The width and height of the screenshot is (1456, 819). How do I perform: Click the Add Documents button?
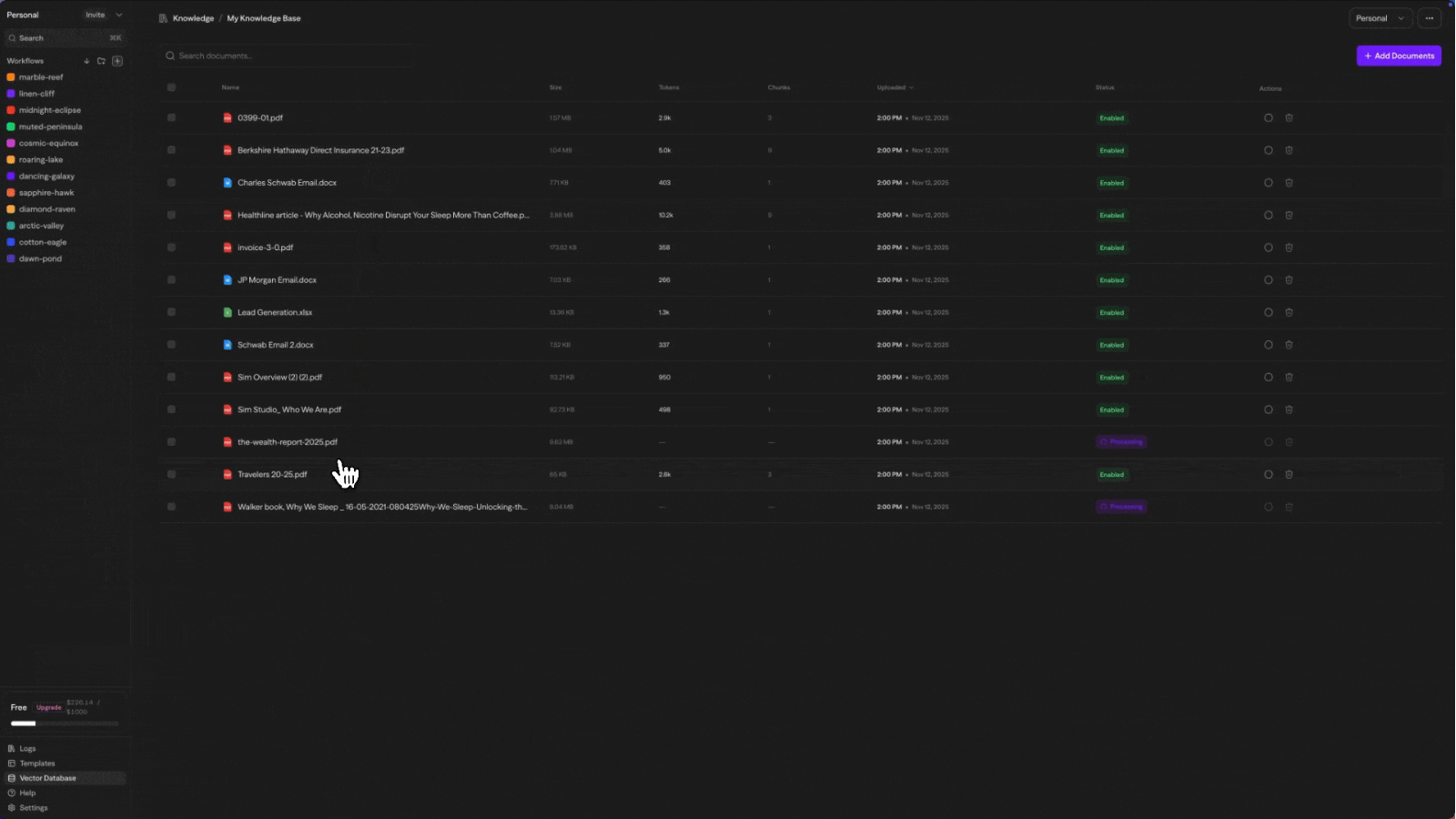(x=1399, y=56)
